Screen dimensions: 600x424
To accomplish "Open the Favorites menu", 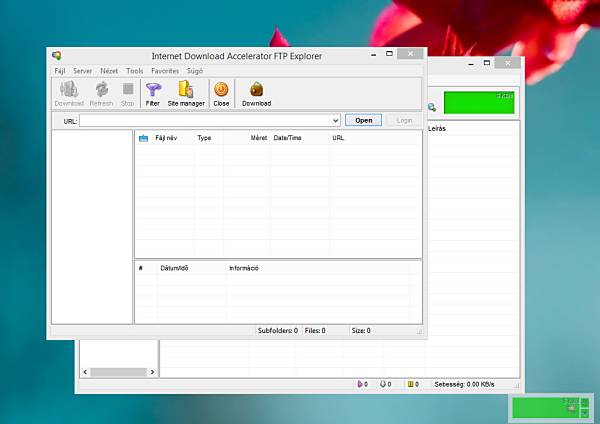I will click(x=165, y=71).
